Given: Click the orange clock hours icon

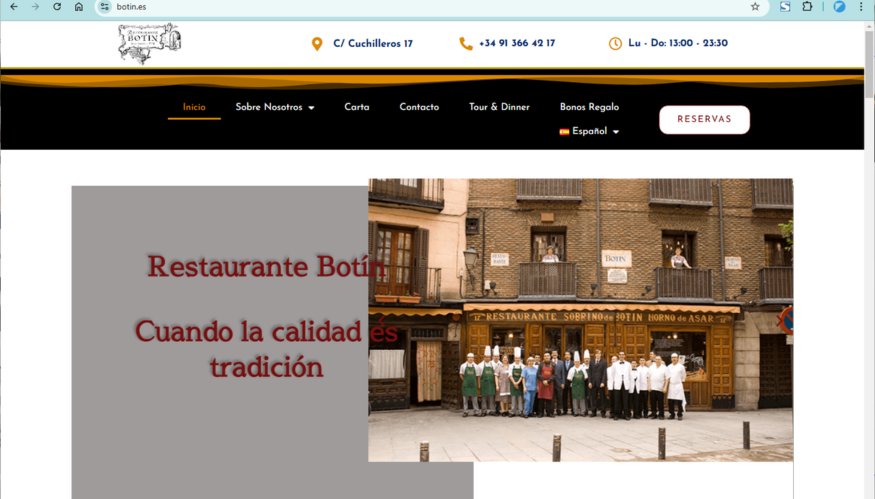Looking at the screenshot, I should (615, 44).
